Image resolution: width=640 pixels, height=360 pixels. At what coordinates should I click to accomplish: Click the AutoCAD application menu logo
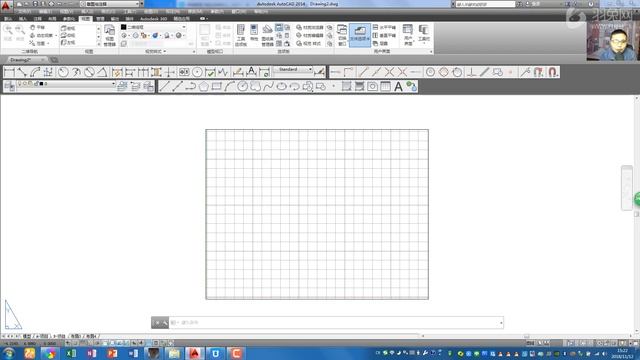click(x=6, y=5)
